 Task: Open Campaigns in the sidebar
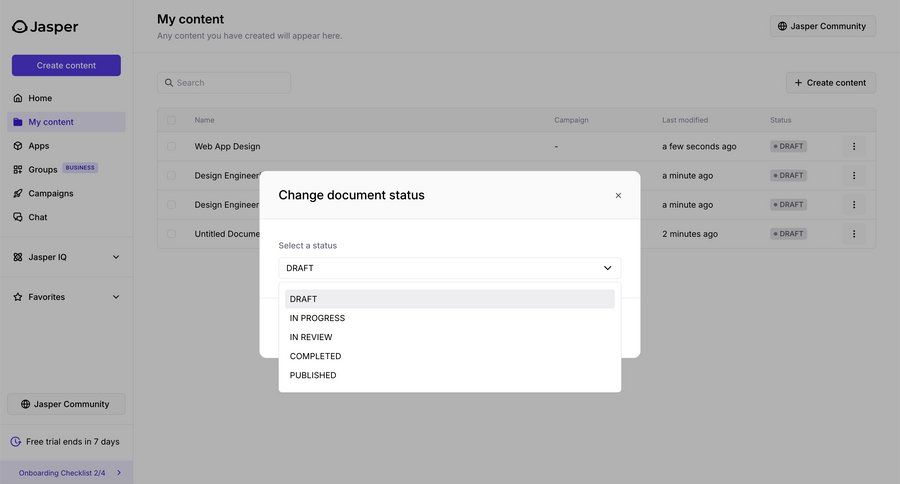tap(66, 193)
